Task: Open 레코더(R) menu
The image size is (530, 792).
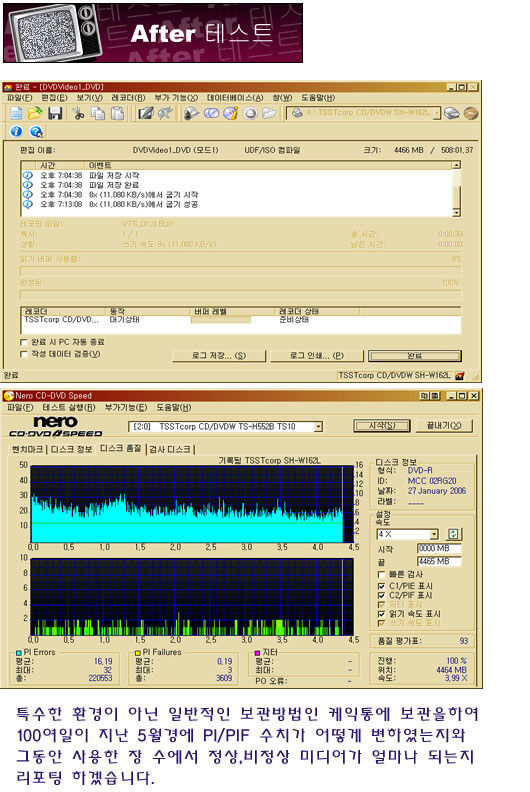Action: coord(128,97)
